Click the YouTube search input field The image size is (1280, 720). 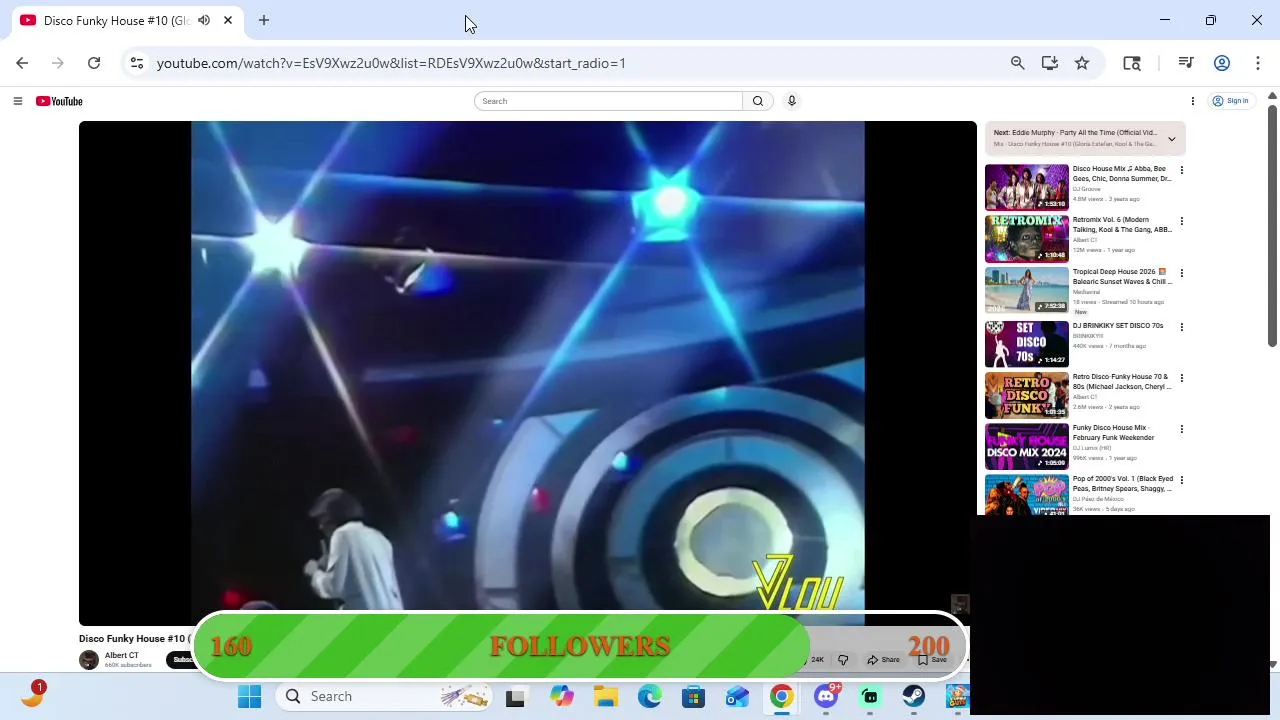point(609,101)
